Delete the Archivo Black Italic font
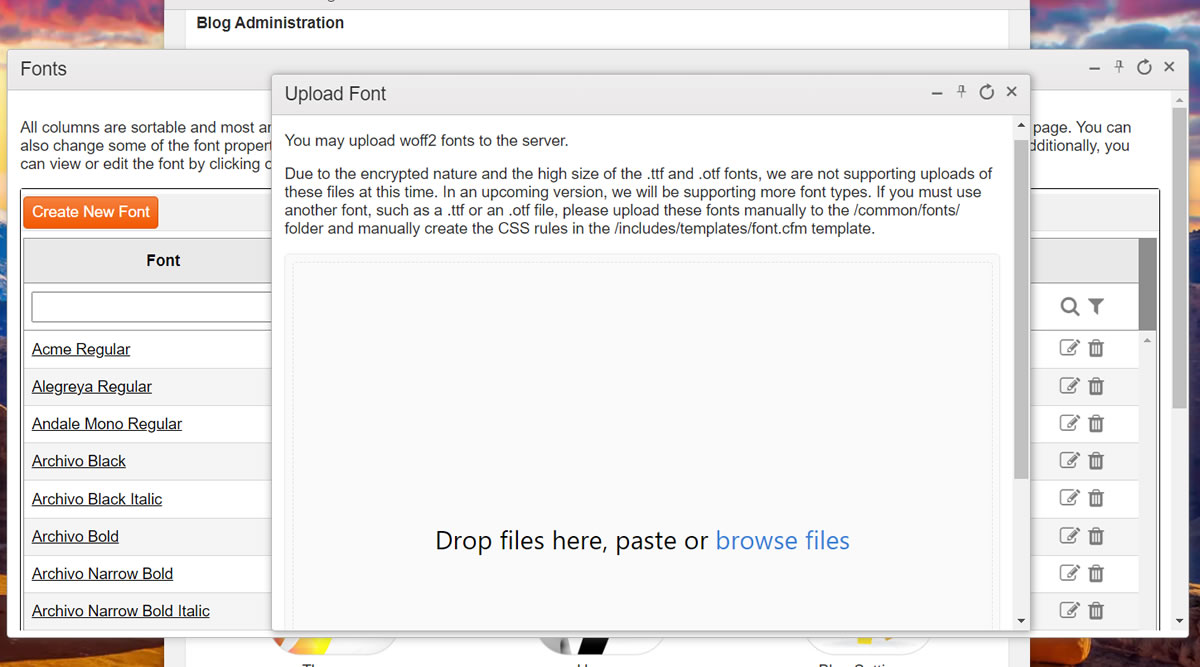The image size is (1200, 667). coord(1096,498)
